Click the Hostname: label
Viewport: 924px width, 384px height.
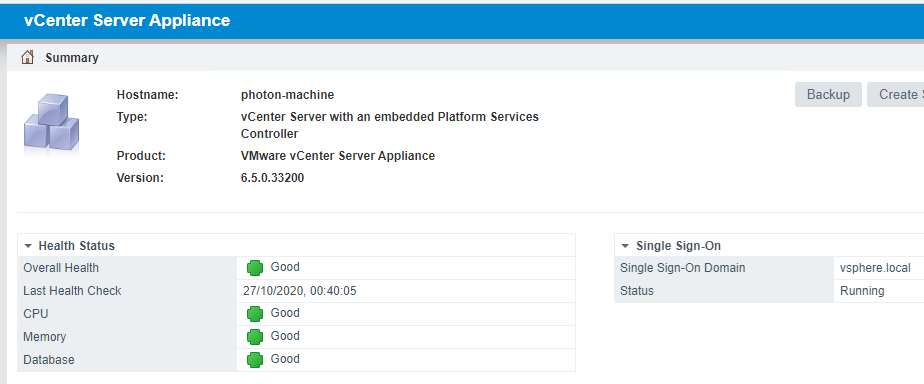[x=147, y=94]
